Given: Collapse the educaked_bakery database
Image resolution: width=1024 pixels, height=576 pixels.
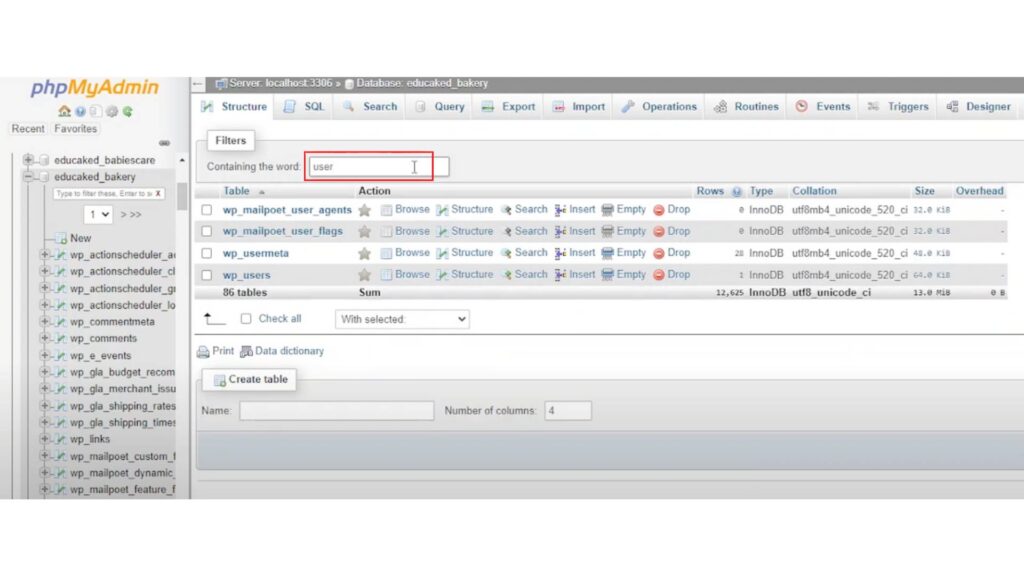Looking at the screenshot, I should click(28, 176).
